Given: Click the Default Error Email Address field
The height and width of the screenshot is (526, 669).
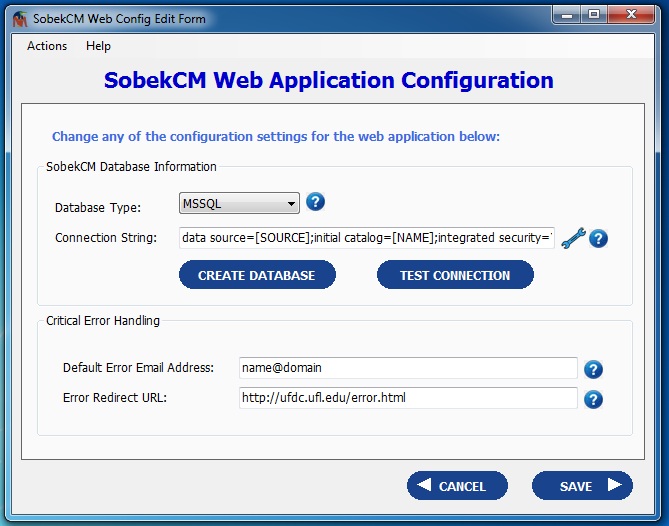Looking at the screenshot, I should pyautogui.click(x=408, y=368).
